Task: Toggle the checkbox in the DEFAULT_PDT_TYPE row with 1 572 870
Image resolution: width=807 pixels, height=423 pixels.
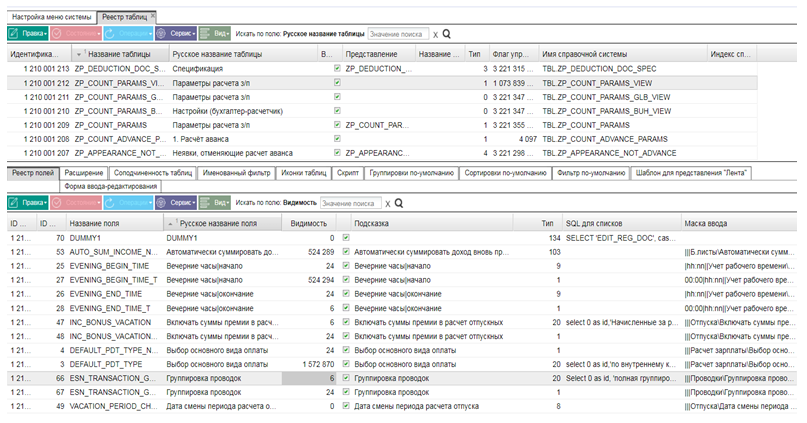Action: point(346,364)
